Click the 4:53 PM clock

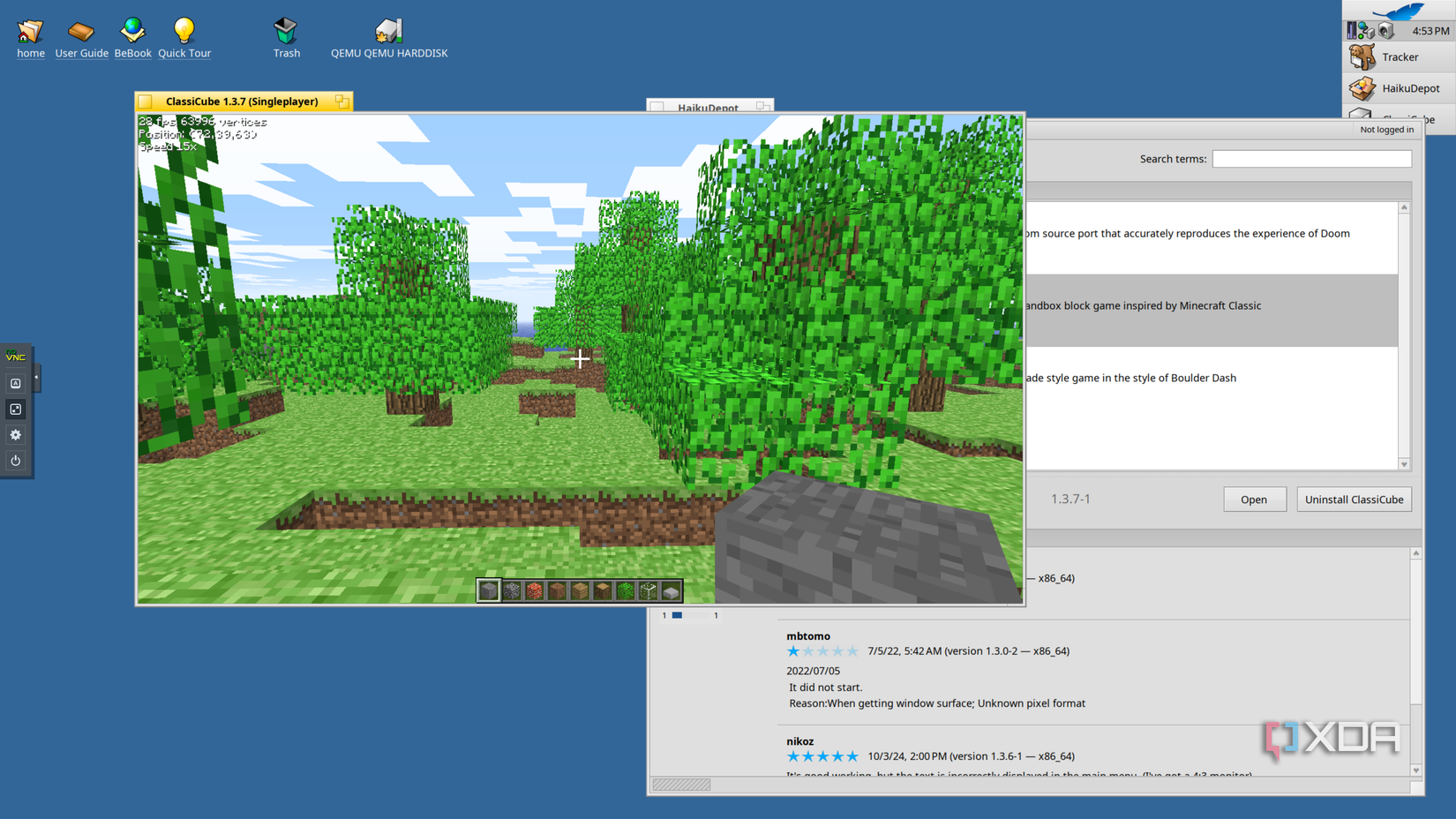click(x=1430, y=31)
